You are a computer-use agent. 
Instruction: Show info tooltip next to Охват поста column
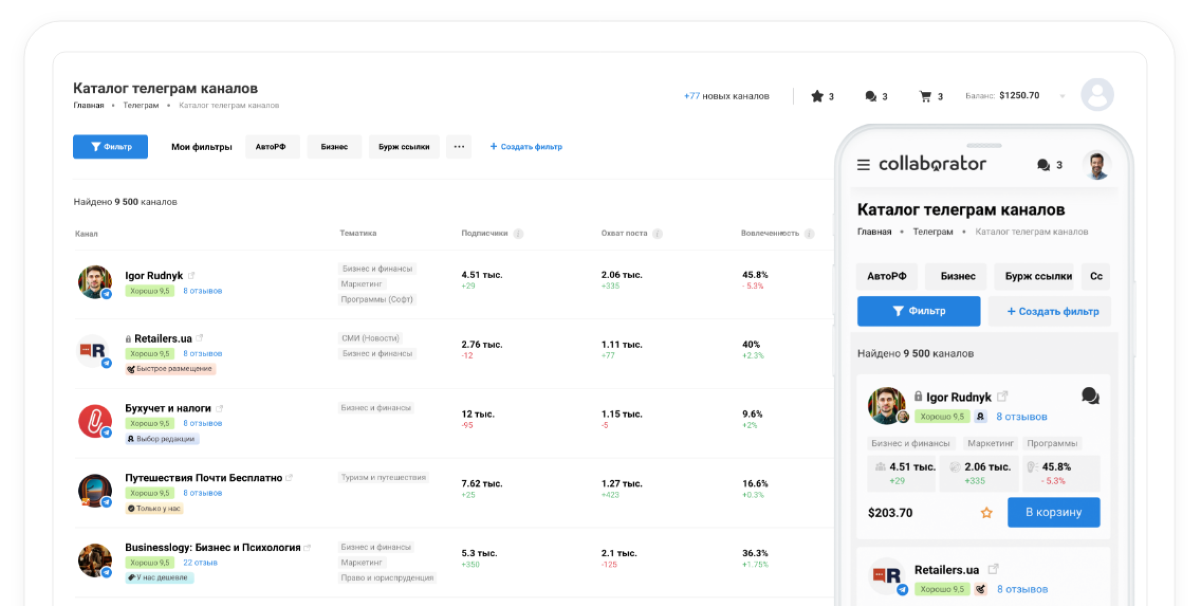[657, 233]
